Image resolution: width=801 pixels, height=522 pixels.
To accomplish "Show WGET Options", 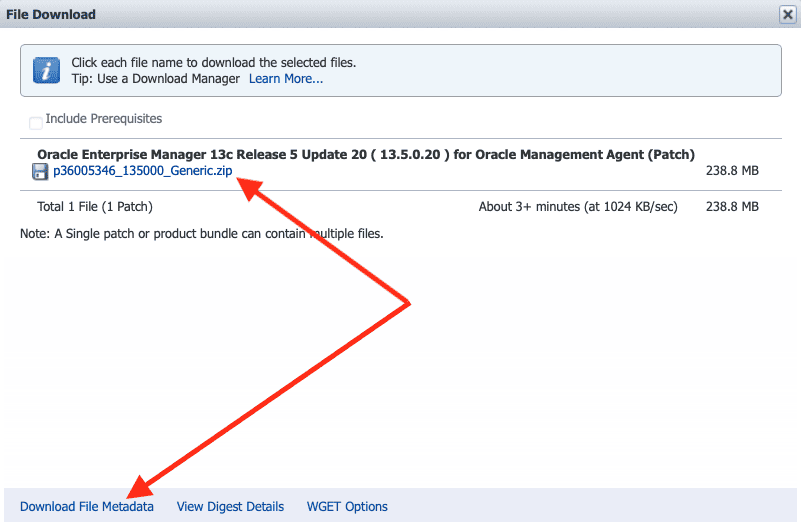I will (347, 506).
